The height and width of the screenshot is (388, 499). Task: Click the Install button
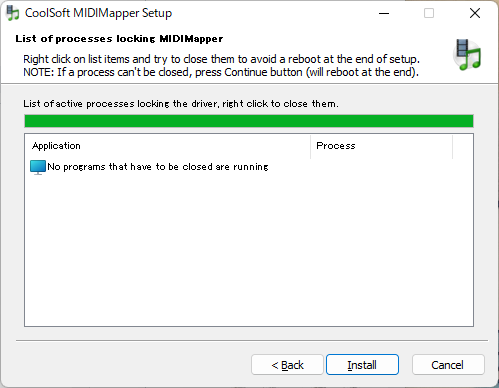coord(362,365)
